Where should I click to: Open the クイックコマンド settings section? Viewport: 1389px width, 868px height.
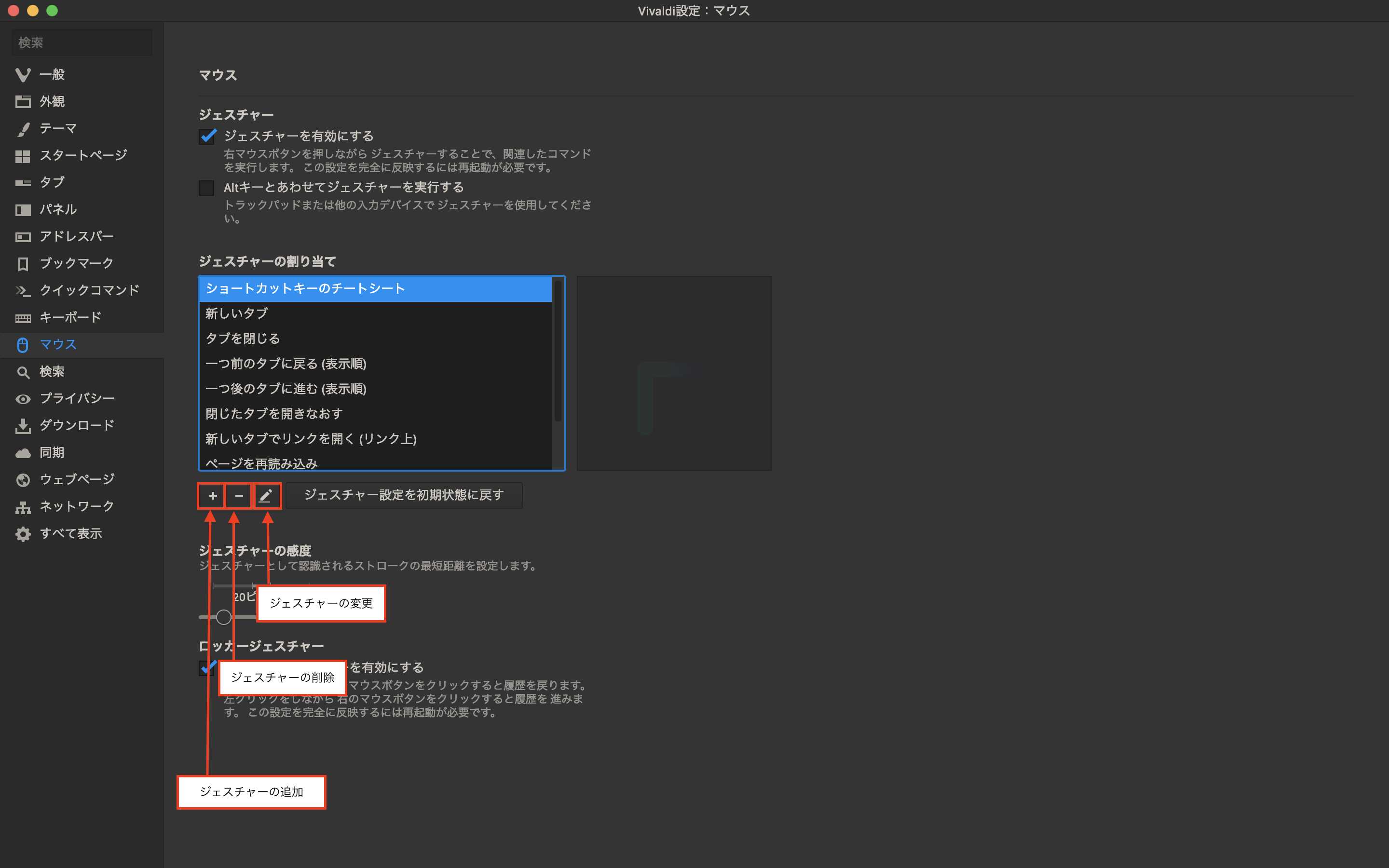pyautogui.click(x=88, y=290)
